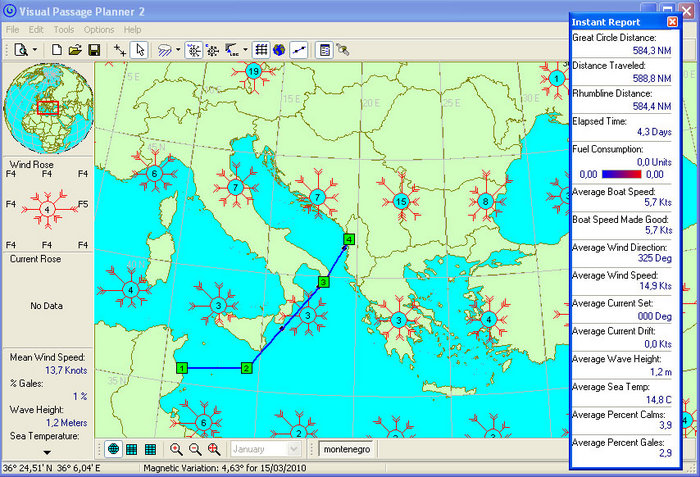Expand the weather cloud tool dropdown arrow
The height and width of the screenshot is (477, 700).
pyautogui.click(x=177, y=49)
